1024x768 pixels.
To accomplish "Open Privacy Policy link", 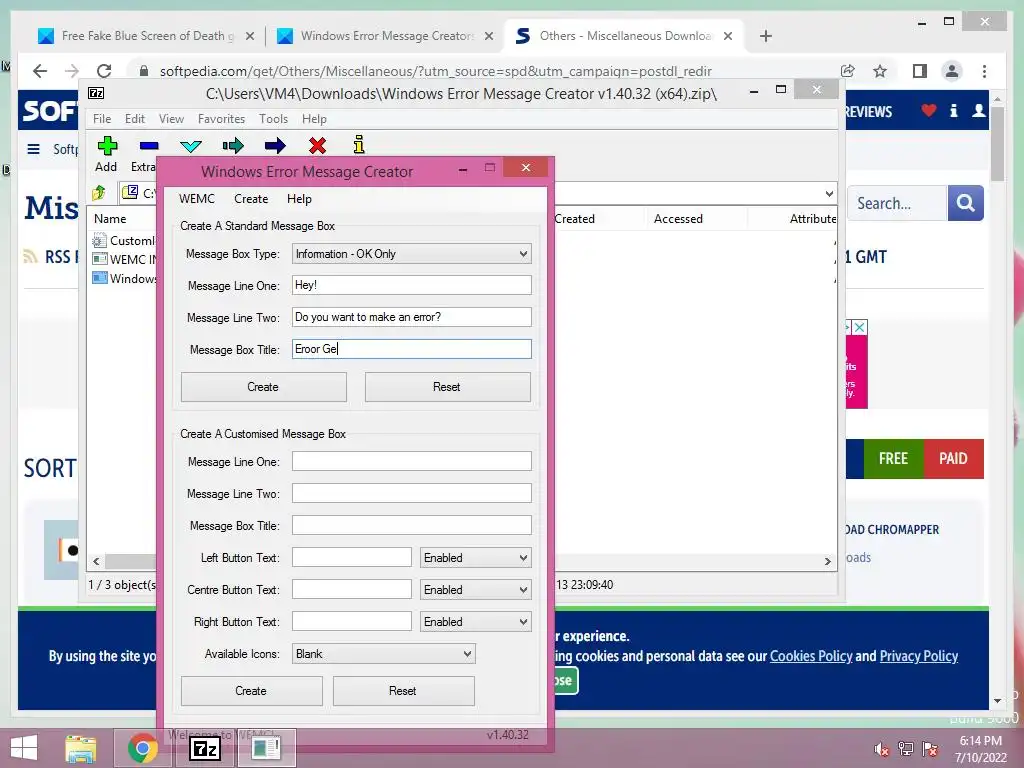I will pyautogui.click(x=918, y=656).
